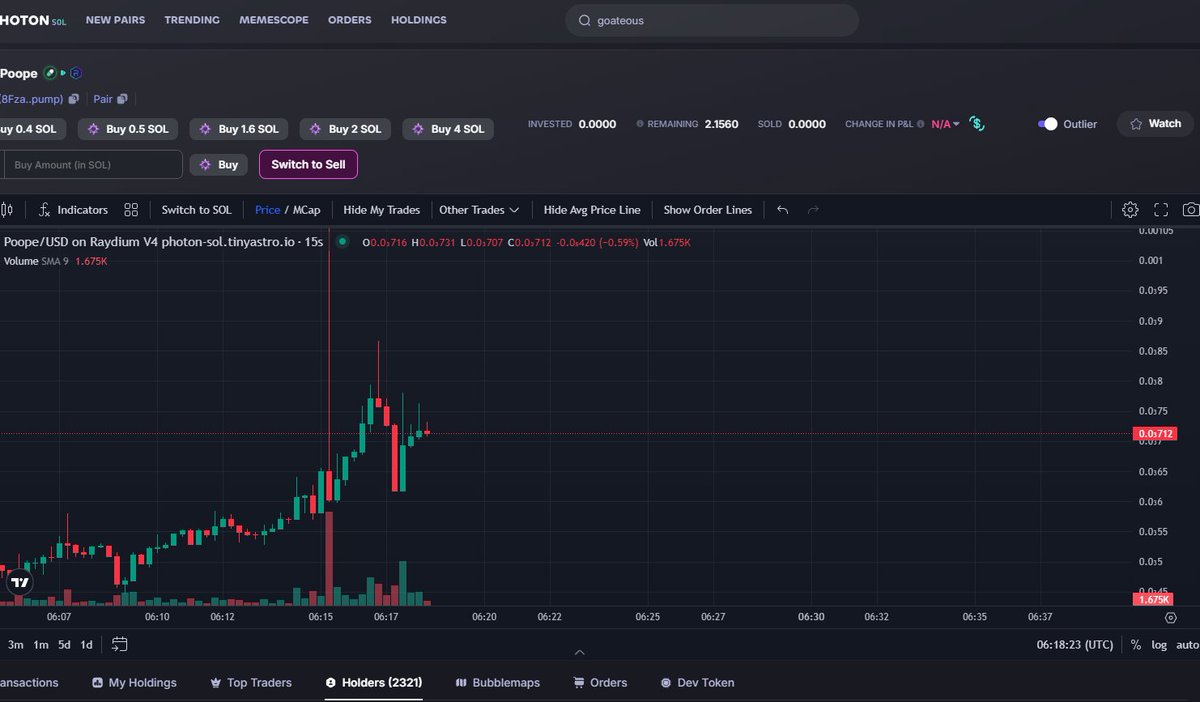Click the search box containing goateous
The image size is (1200, 702).
pos(712,20)
